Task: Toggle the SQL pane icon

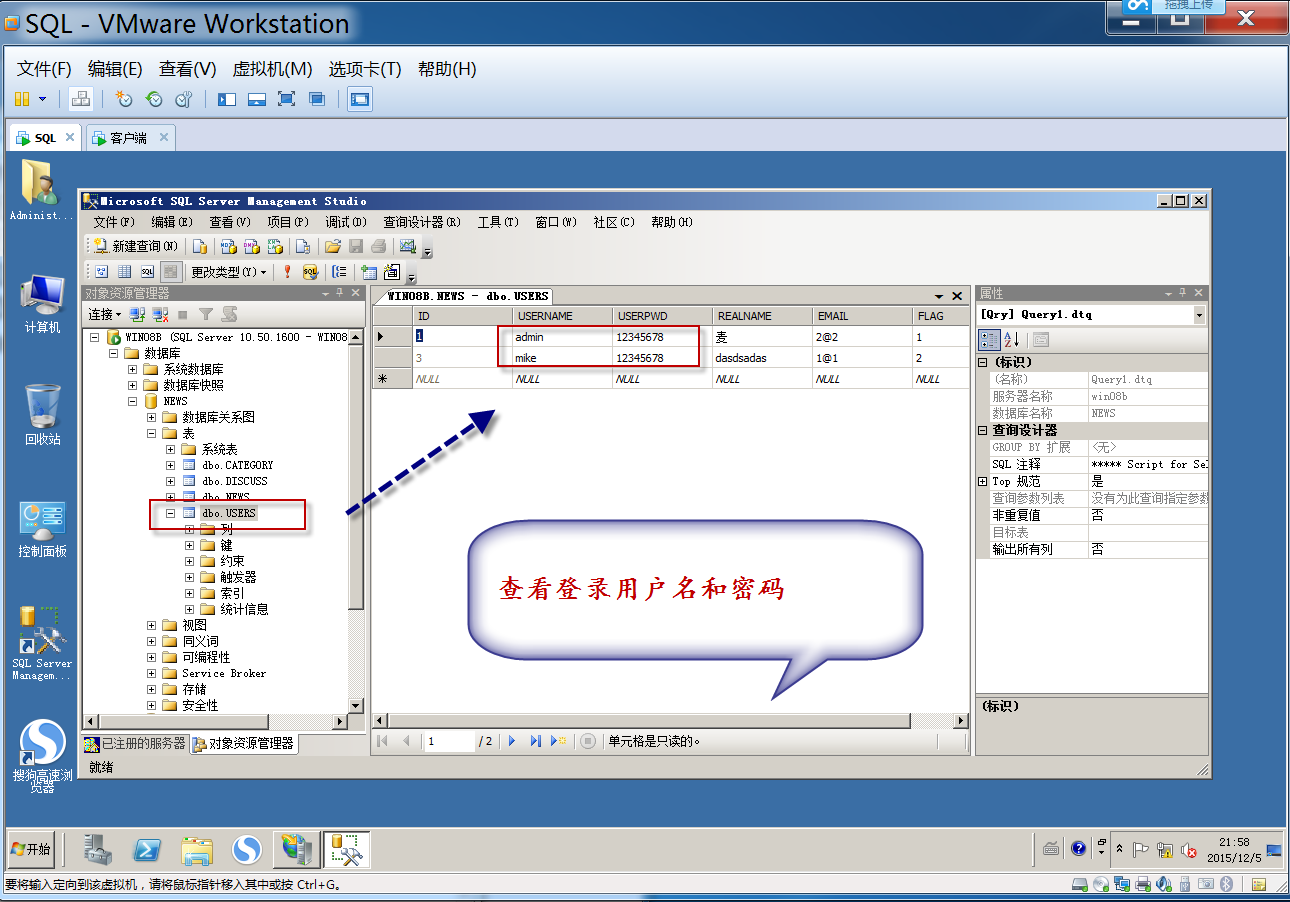Action: click(148, 271)
